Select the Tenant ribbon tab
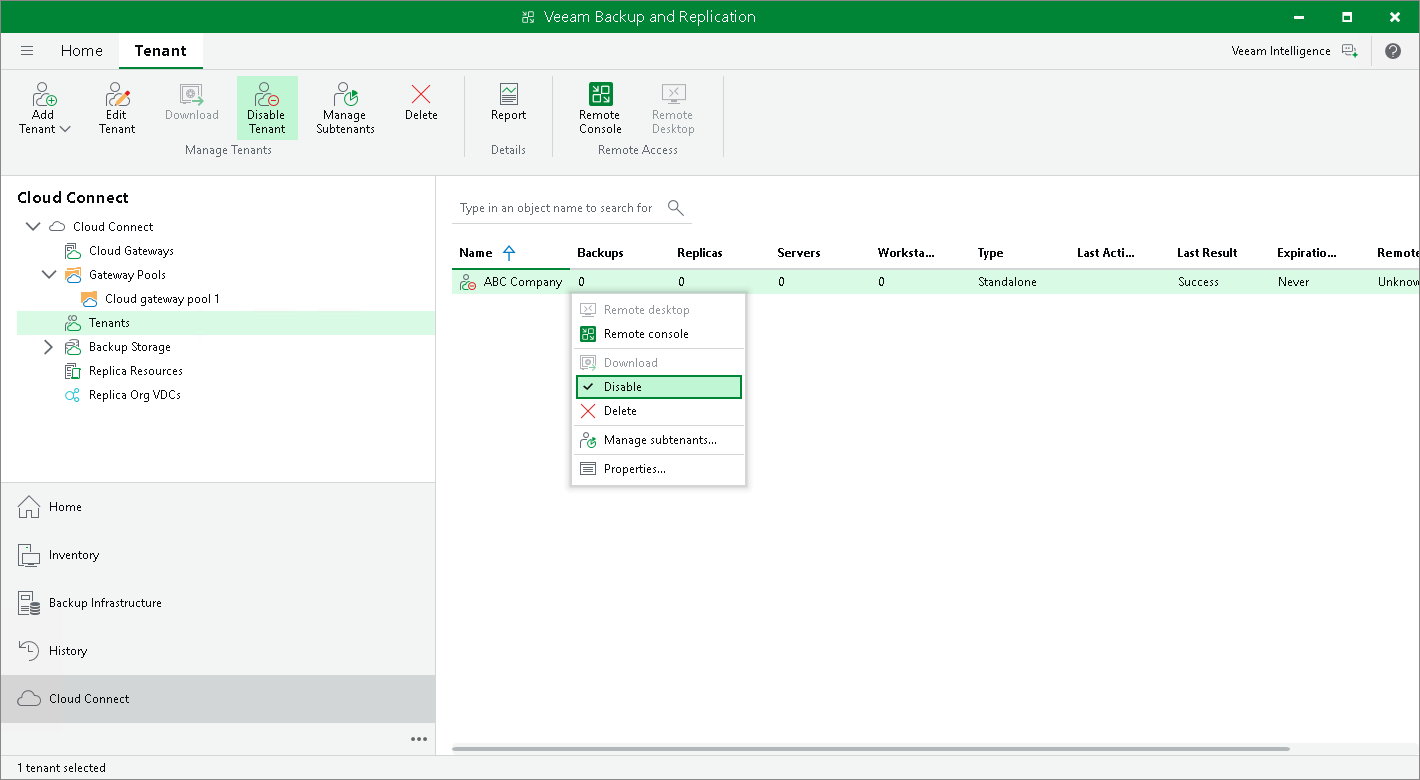The width and height of the screenshot is (1420, 780). [160, 51]
